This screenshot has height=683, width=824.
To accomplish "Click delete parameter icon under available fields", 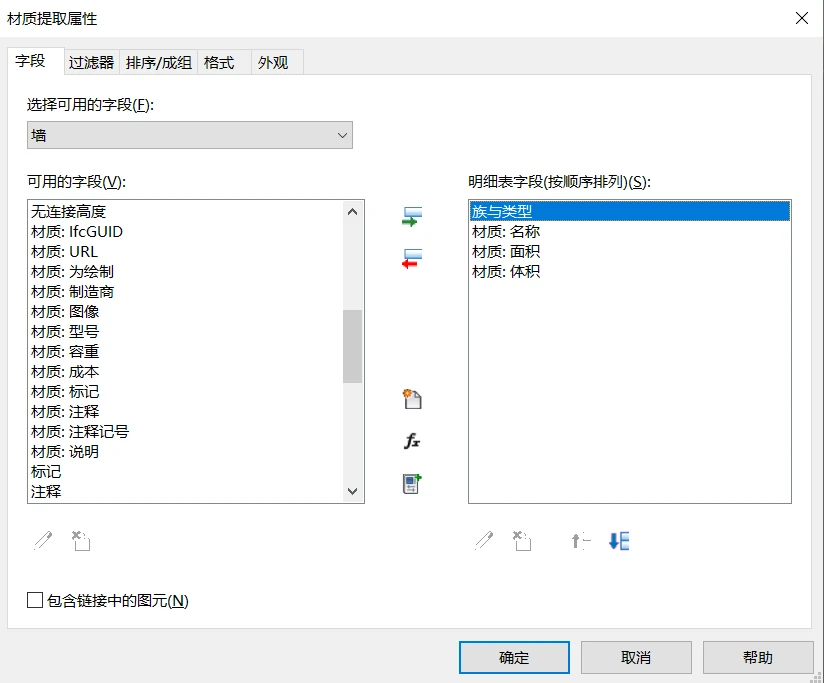I will 81,541.
